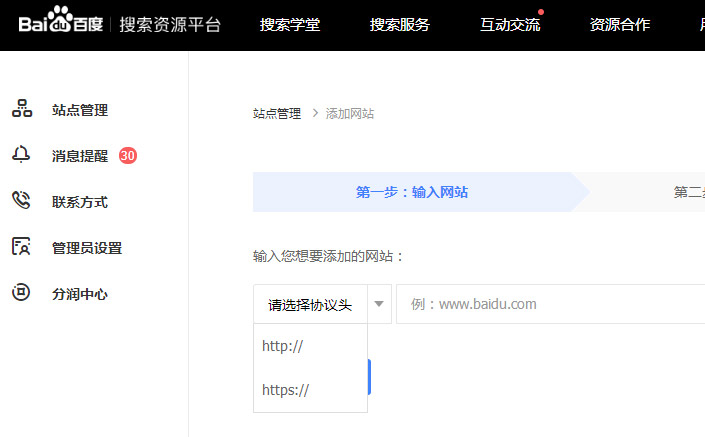Focus the website URL input field
Viewport: 705px width, 437px height.
[550, 304]
